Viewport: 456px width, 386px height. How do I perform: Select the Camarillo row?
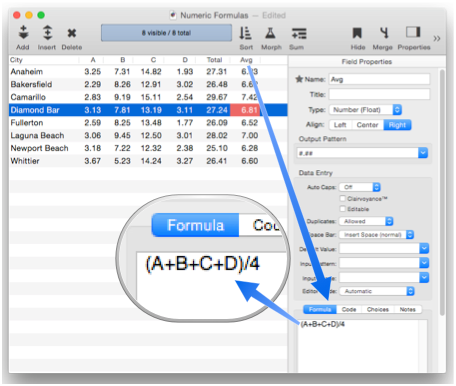click(x=148, y=97)
